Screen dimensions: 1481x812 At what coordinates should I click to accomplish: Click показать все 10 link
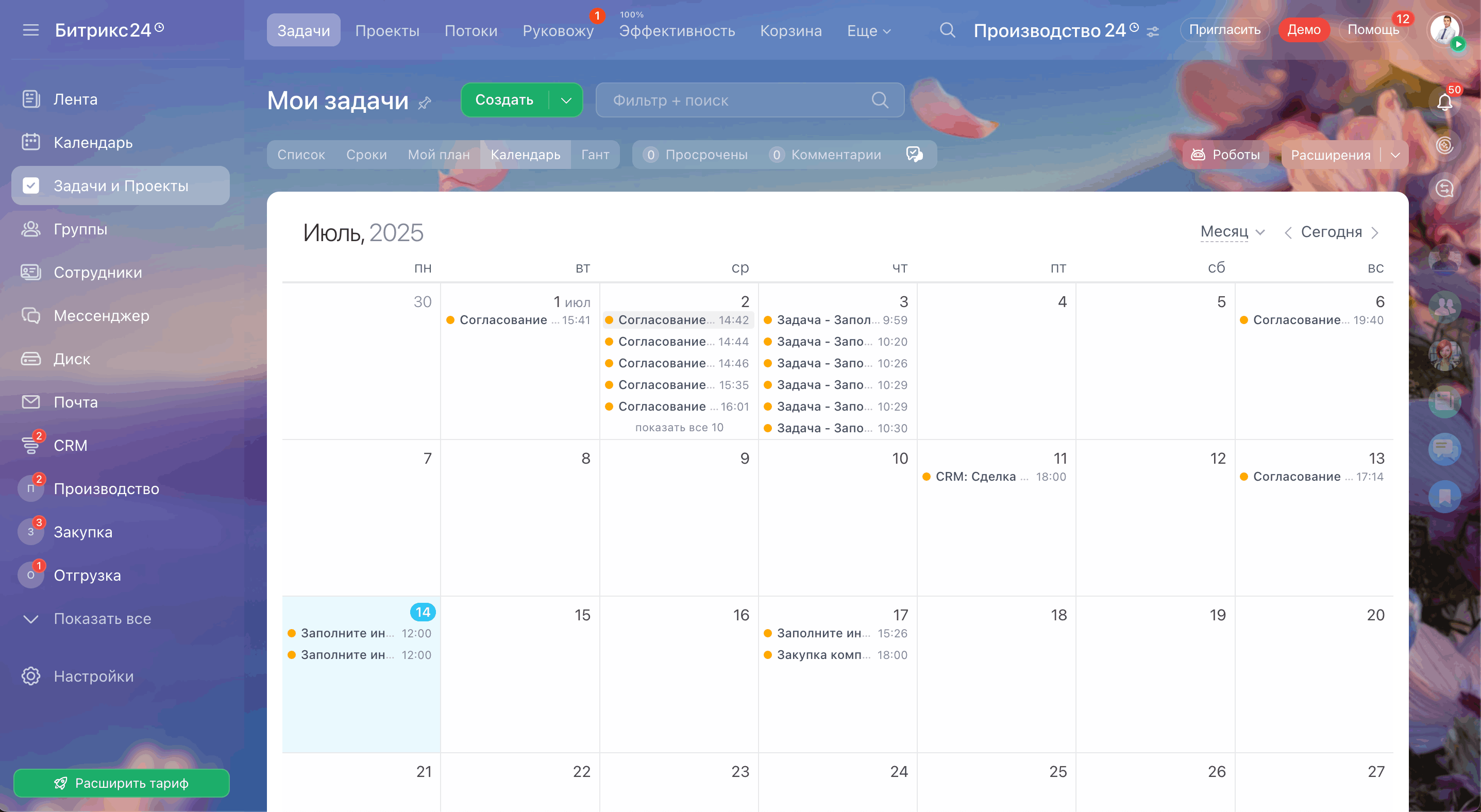679,428
